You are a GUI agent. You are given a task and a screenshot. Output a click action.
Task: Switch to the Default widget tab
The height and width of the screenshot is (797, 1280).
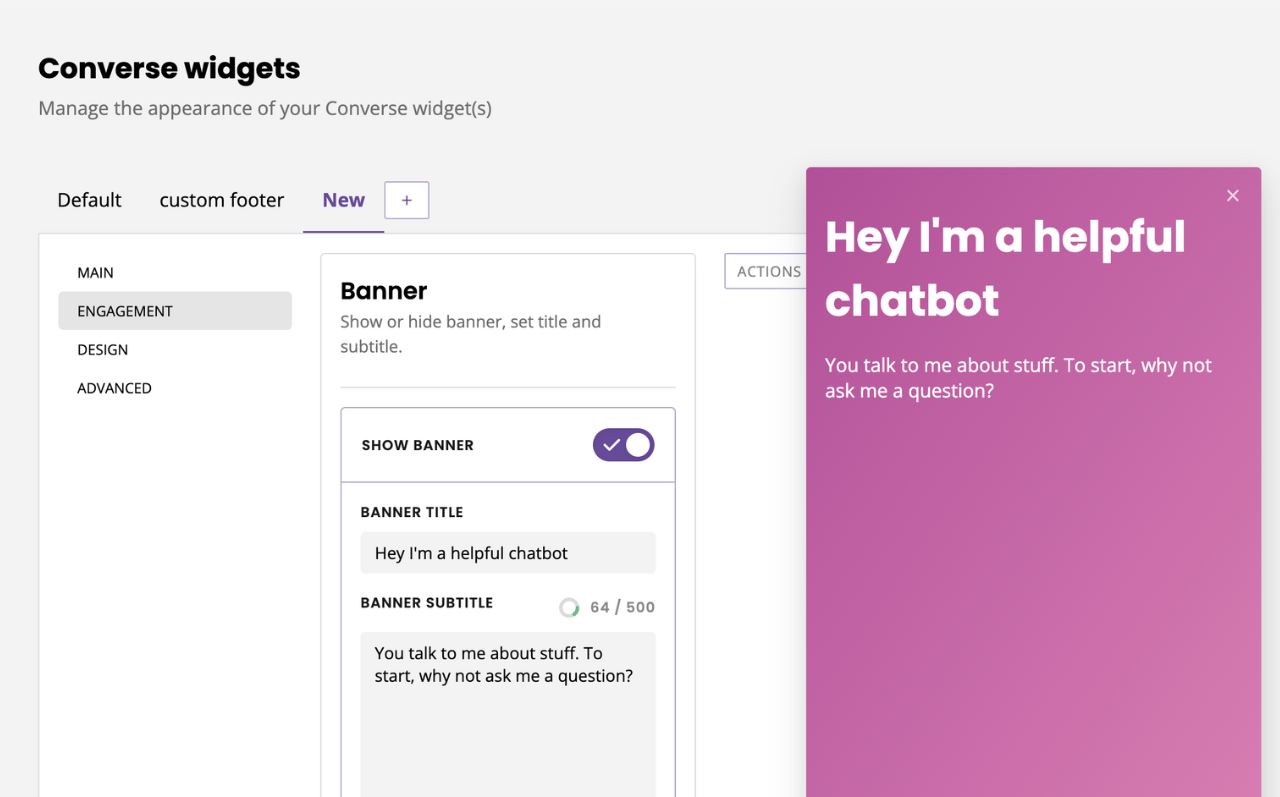click(x=89, y=200)
